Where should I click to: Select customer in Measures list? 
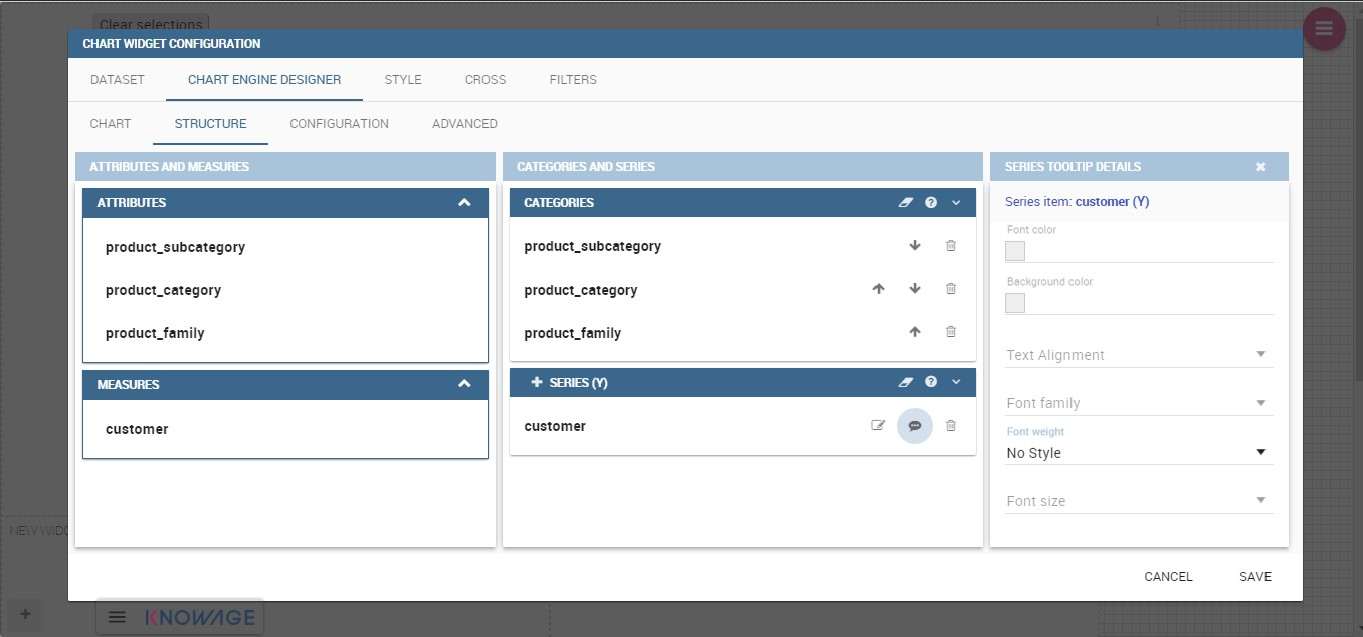coord(137,429)
